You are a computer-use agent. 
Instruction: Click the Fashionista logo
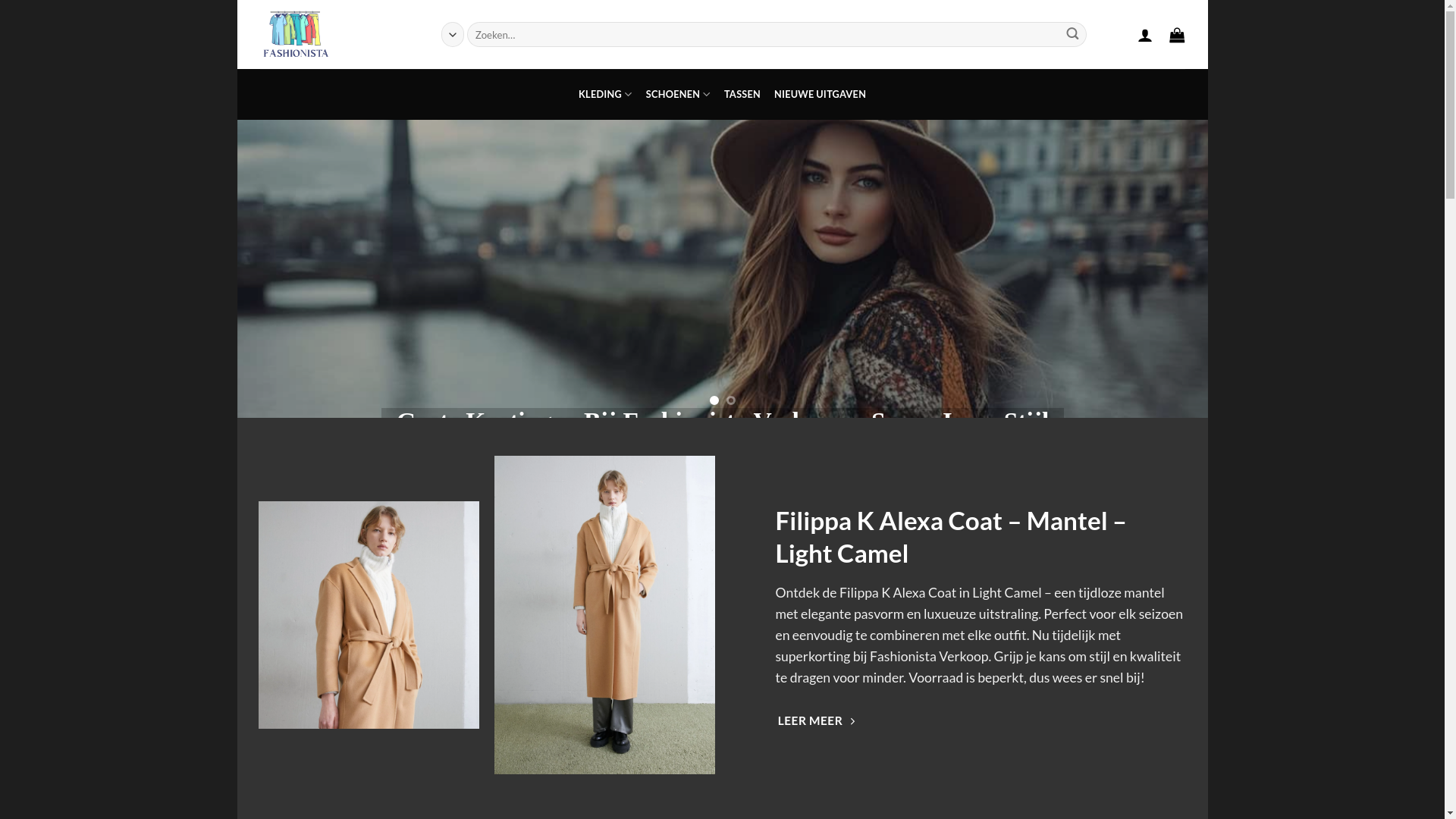(296, 34)
